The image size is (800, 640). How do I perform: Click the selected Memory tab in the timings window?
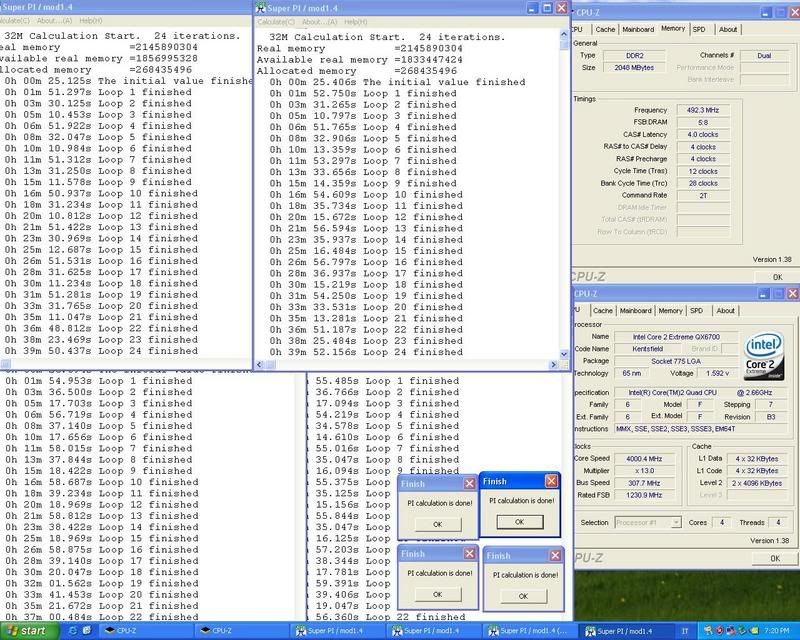coord(673,29)
